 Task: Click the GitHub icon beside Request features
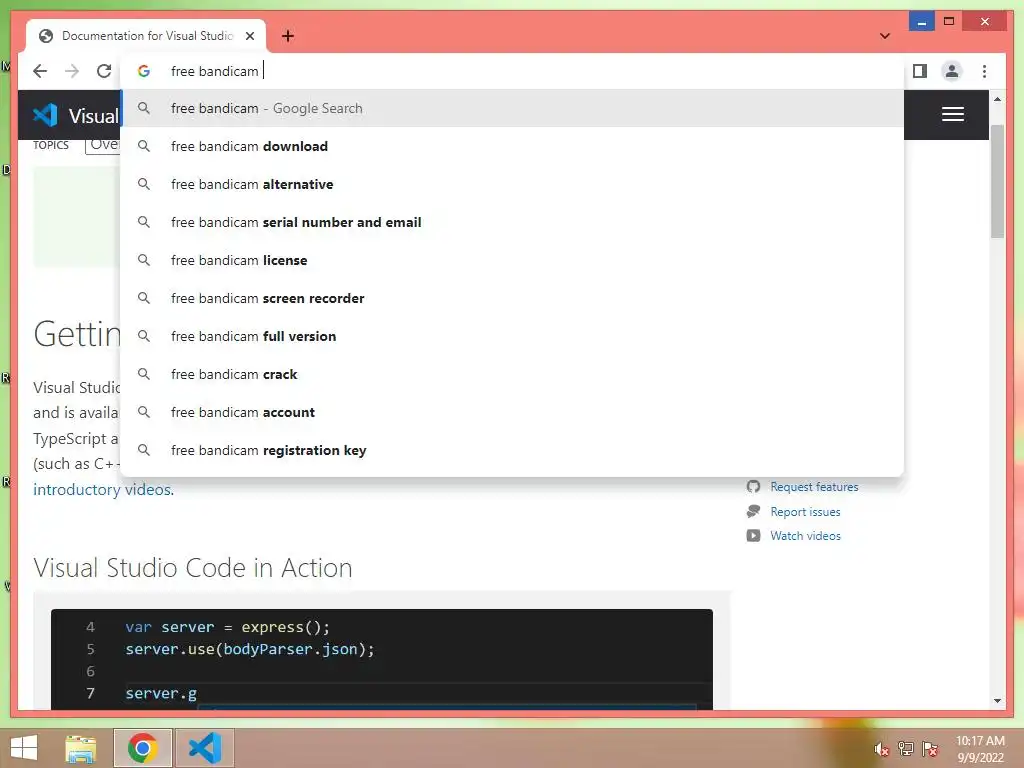coord(753,487)
